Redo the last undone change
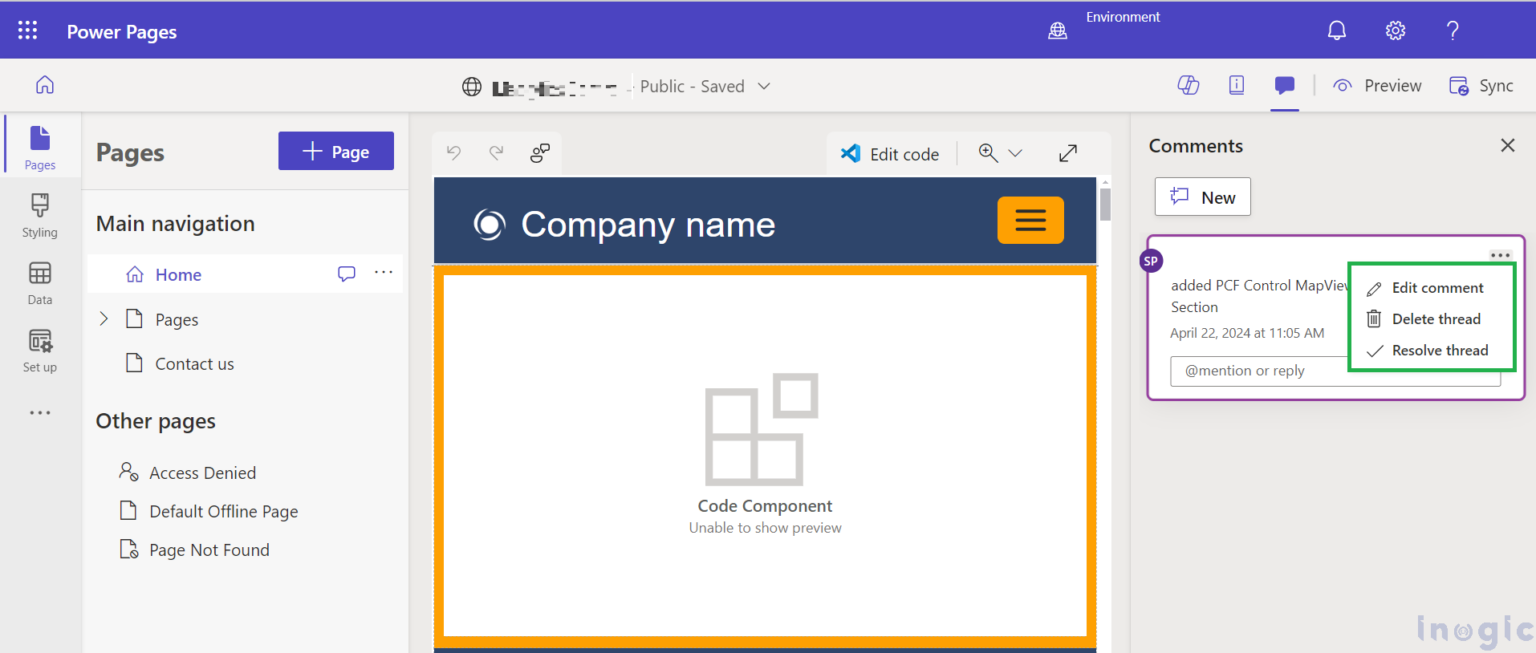1536x653 pixels. pos(495,153)
